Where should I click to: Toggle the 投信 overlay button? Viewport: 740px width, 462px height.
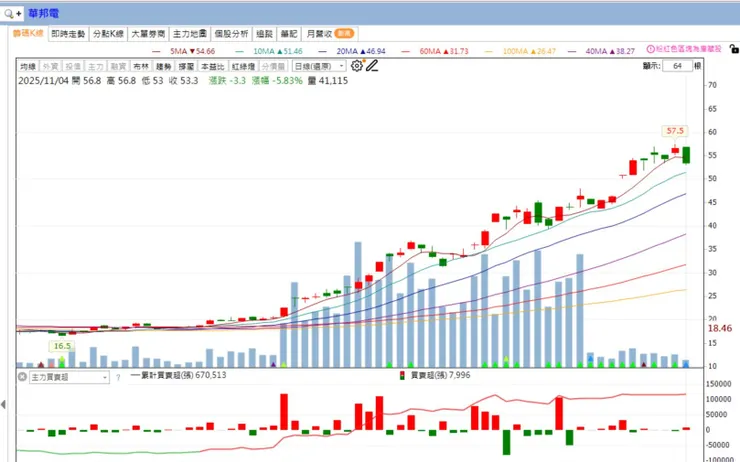tap(73, 67)
